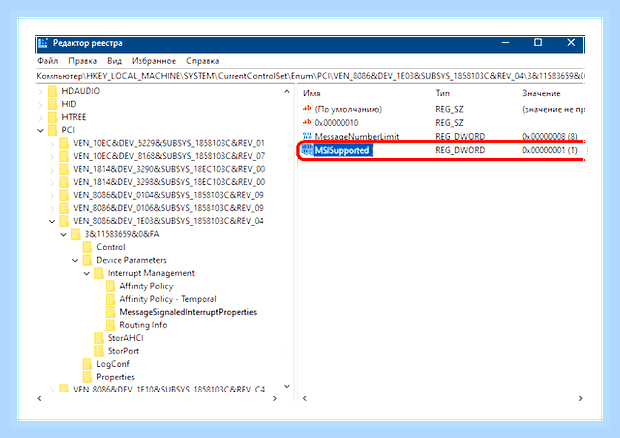
Task: Click the Device Parameters folder icon
Action: 87,260
